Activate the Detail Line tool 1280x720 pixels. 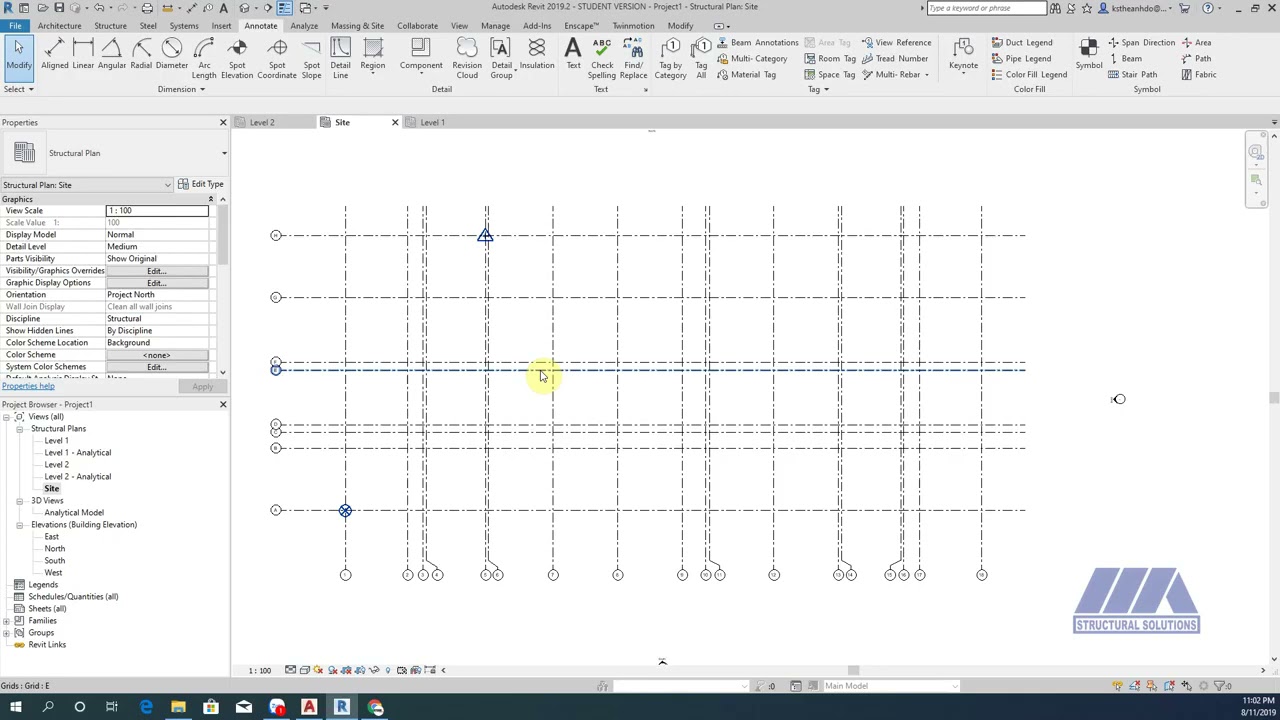341,59
